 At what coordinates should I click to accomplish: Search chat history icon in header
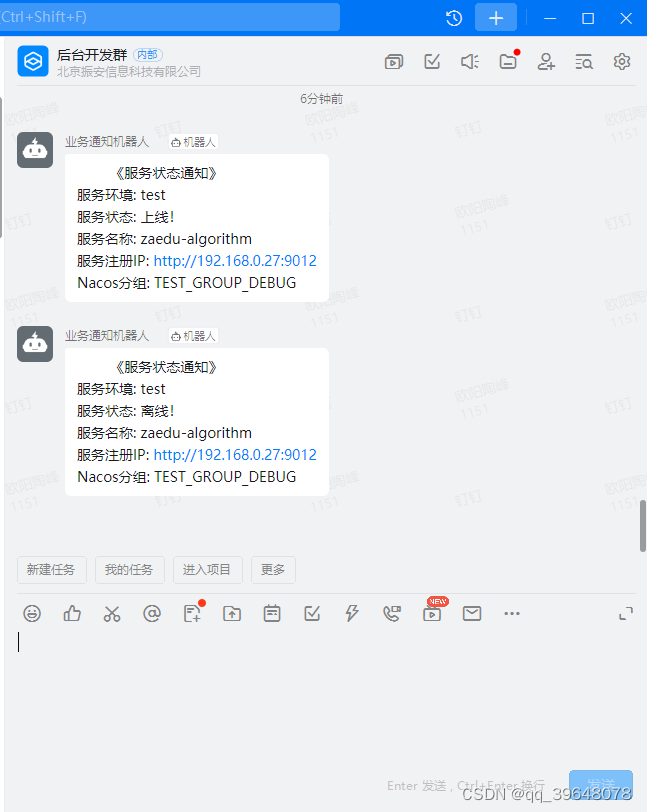pos(584,62)
